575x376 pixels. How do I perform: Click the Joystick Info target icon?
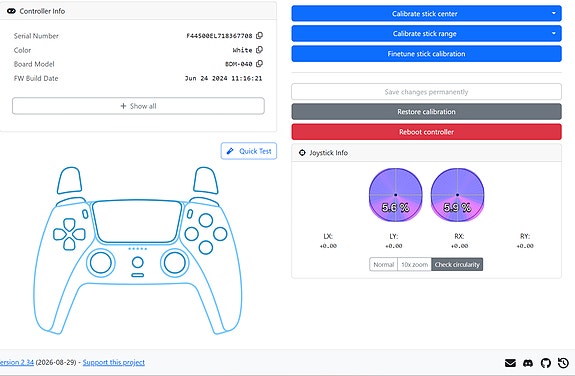click(x=302, y=153)
